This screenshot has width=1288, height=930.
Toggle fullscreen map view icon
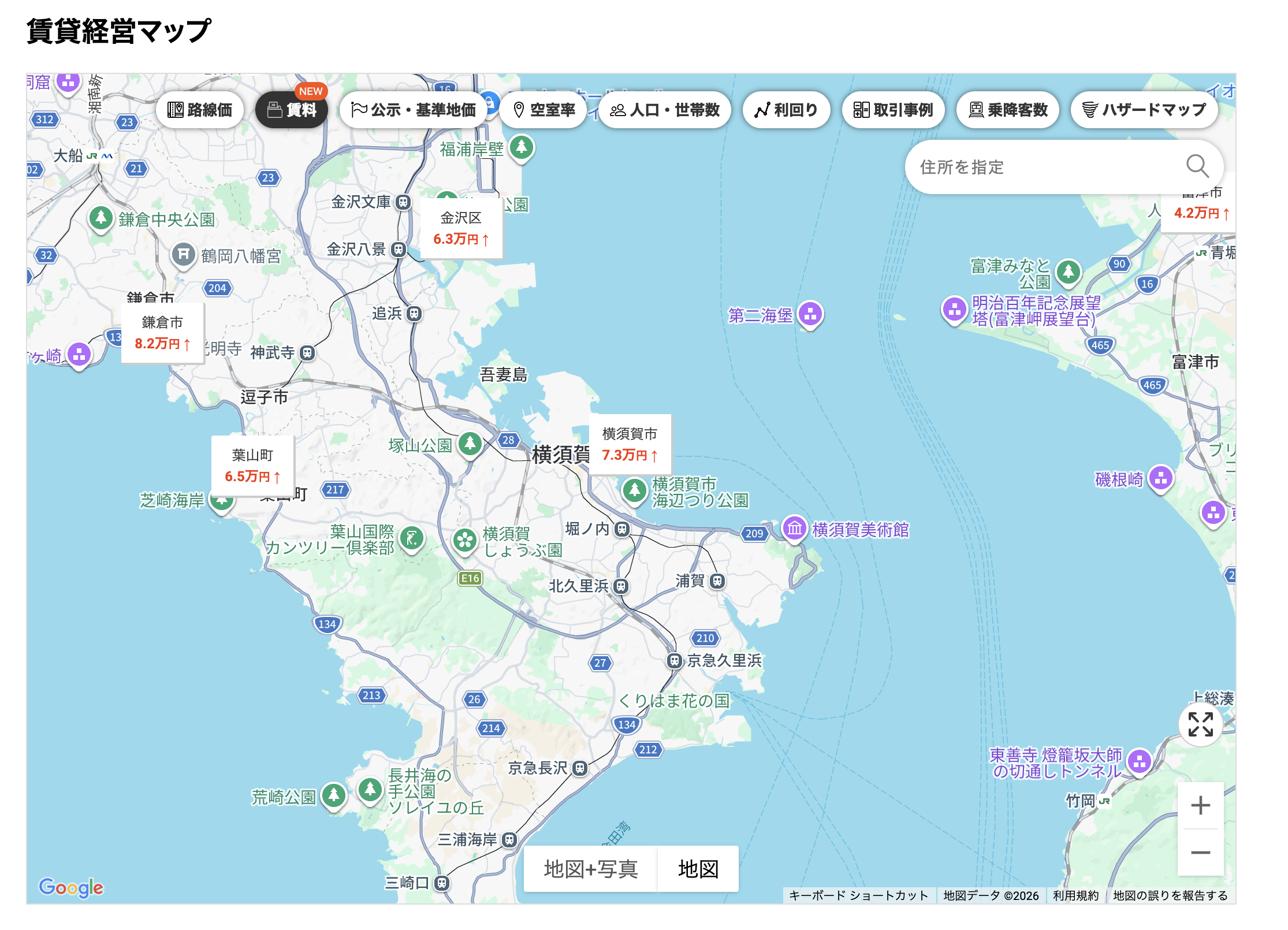click(1200, 724)
